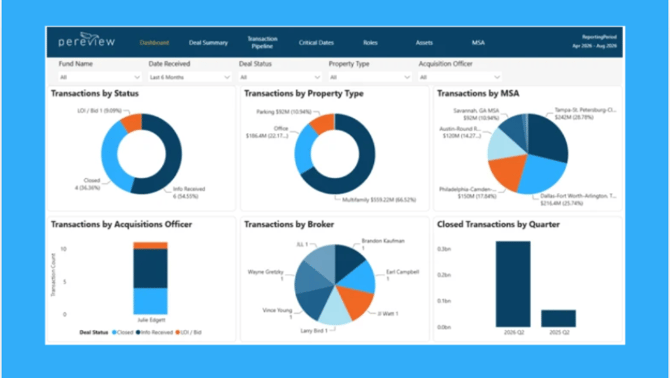This screenshot has height=378, width=670.
Task: Click the Closed legend swatch
Action: pos(114,332)
